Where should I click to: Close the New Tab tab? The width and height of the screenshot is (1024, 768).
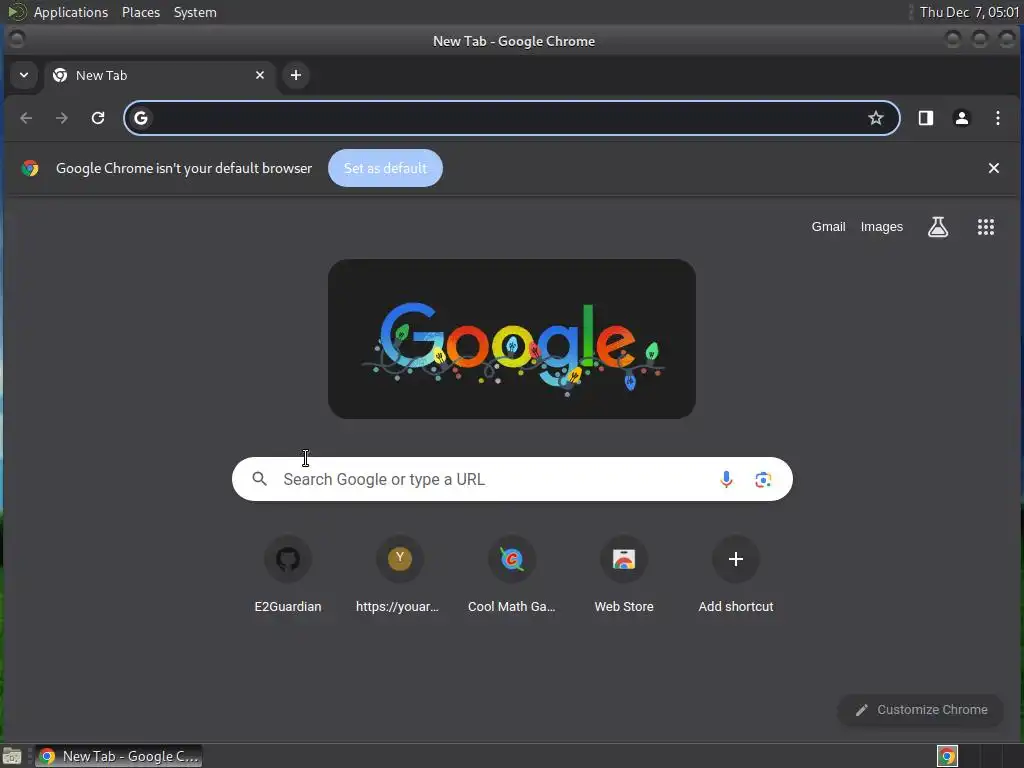point(260,75)
